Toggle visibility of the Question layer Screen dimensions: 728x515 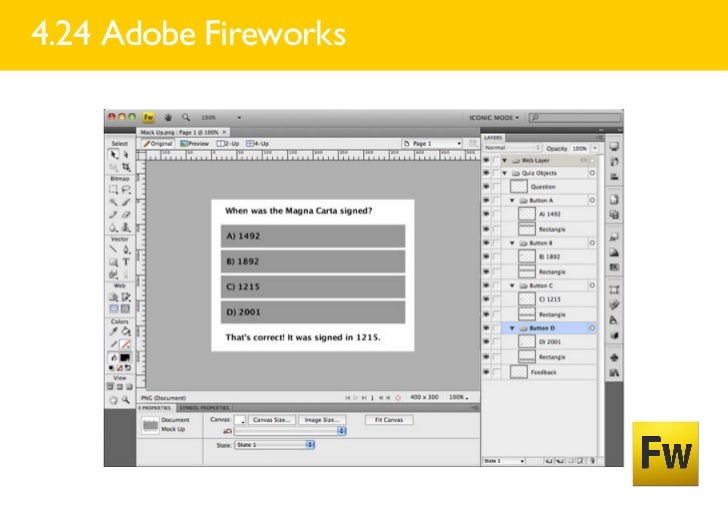486,186
